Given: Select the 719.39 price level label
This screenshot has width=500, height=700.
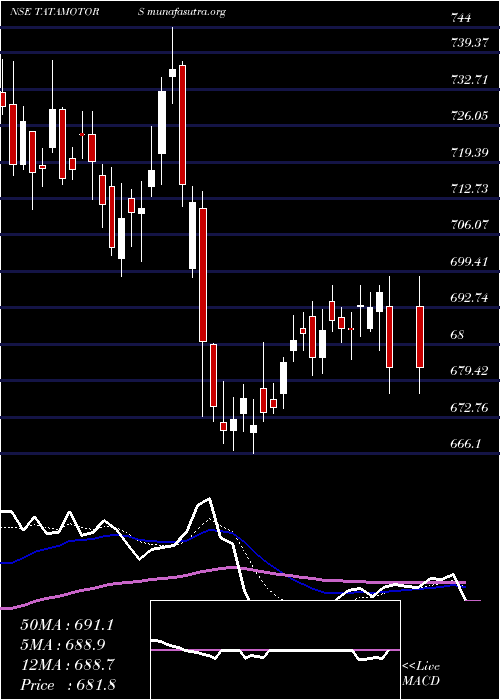Looking at the screenshot, I should 469,153.
